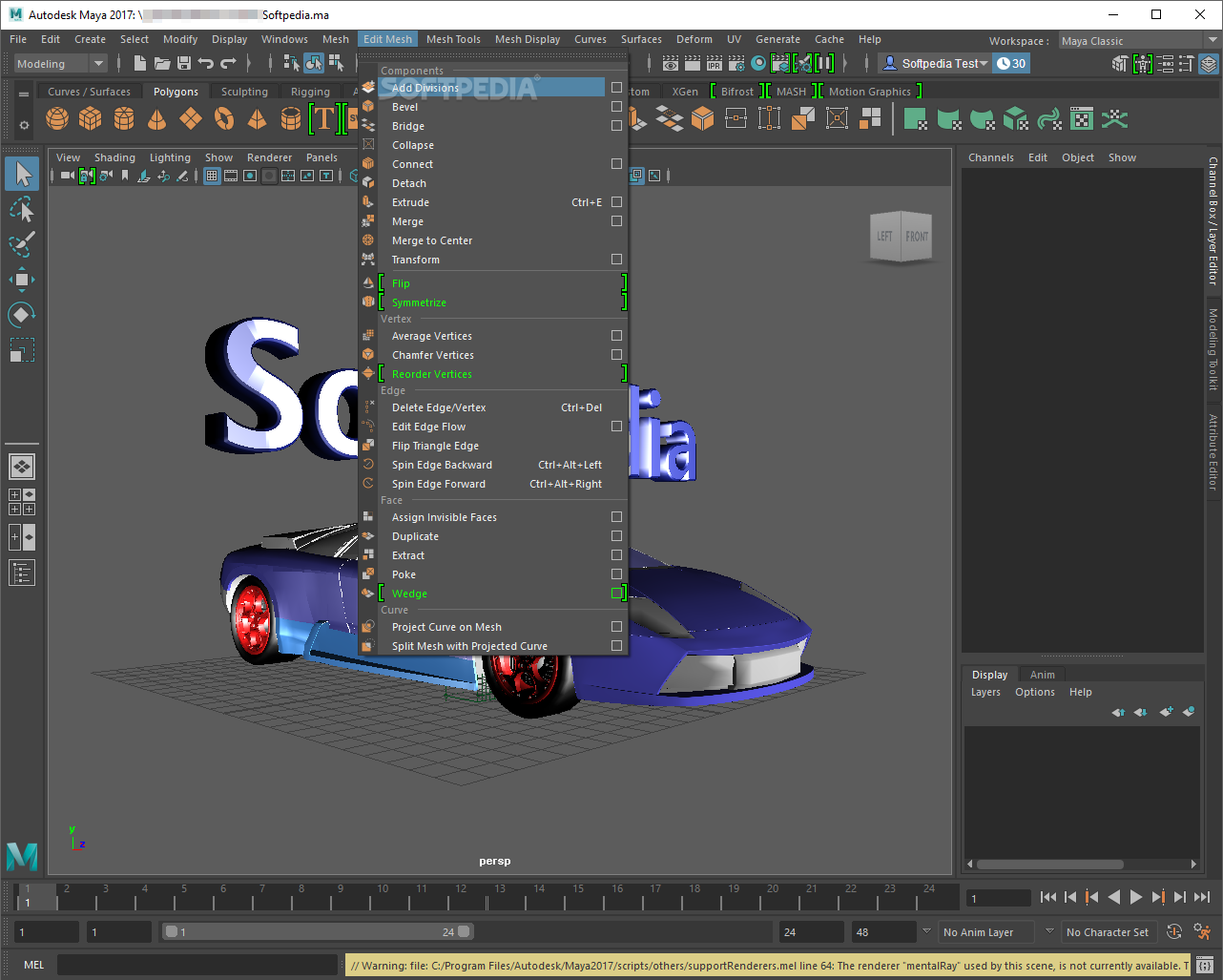Create a polygon pyramid from the shelf
Viewport: 1223px width, 980px height.
point(258,119)
